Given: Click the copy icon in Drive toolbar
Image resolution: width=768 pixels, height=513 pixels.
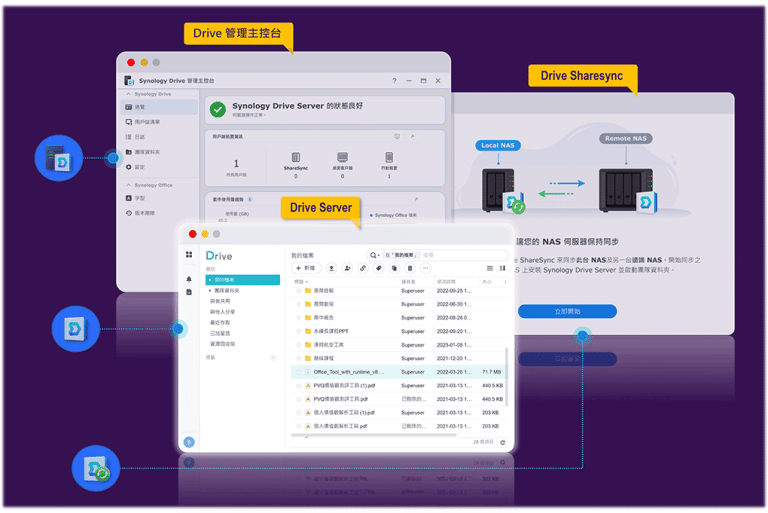Looking at the screenshot, I should pyautogui.click(x=394, y=268).
